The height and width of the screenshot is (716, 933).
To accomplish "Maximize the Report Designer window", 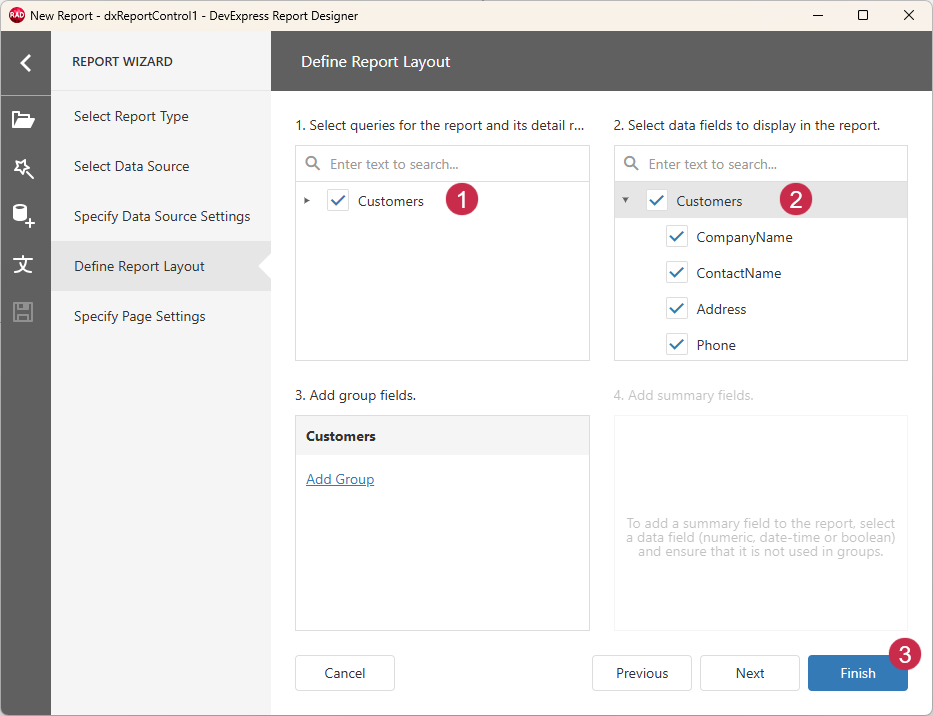I will [863, 15].
